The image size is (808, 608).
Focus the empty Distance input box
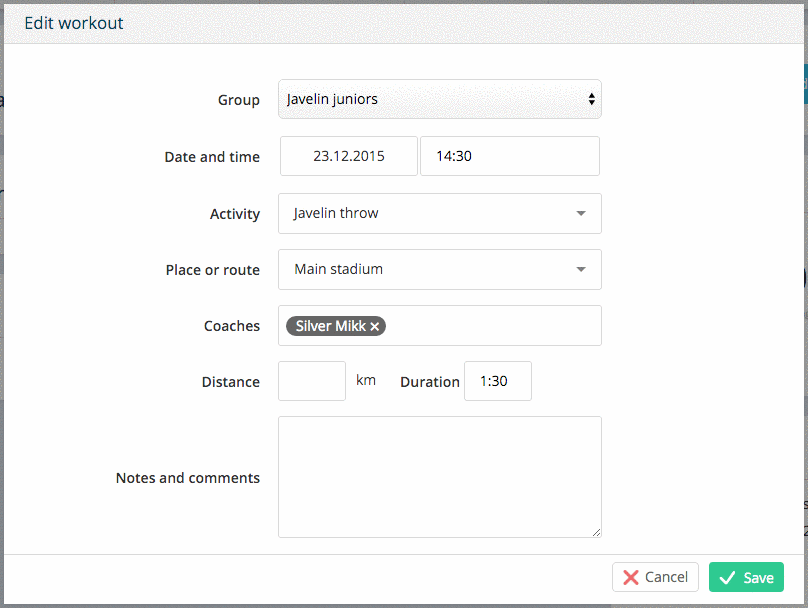coord(312,381)
